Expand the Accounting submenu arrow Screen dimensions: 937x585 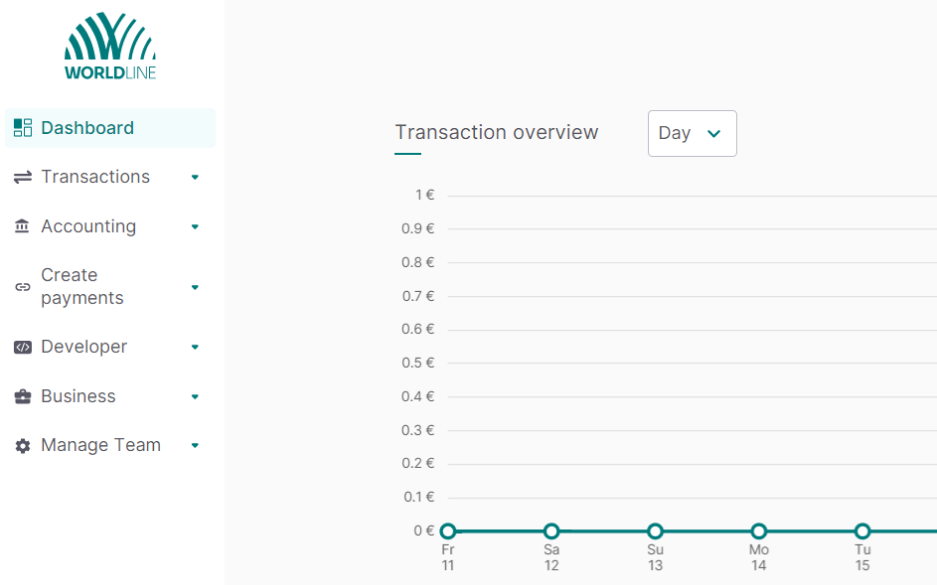click(x=195, y=227)
